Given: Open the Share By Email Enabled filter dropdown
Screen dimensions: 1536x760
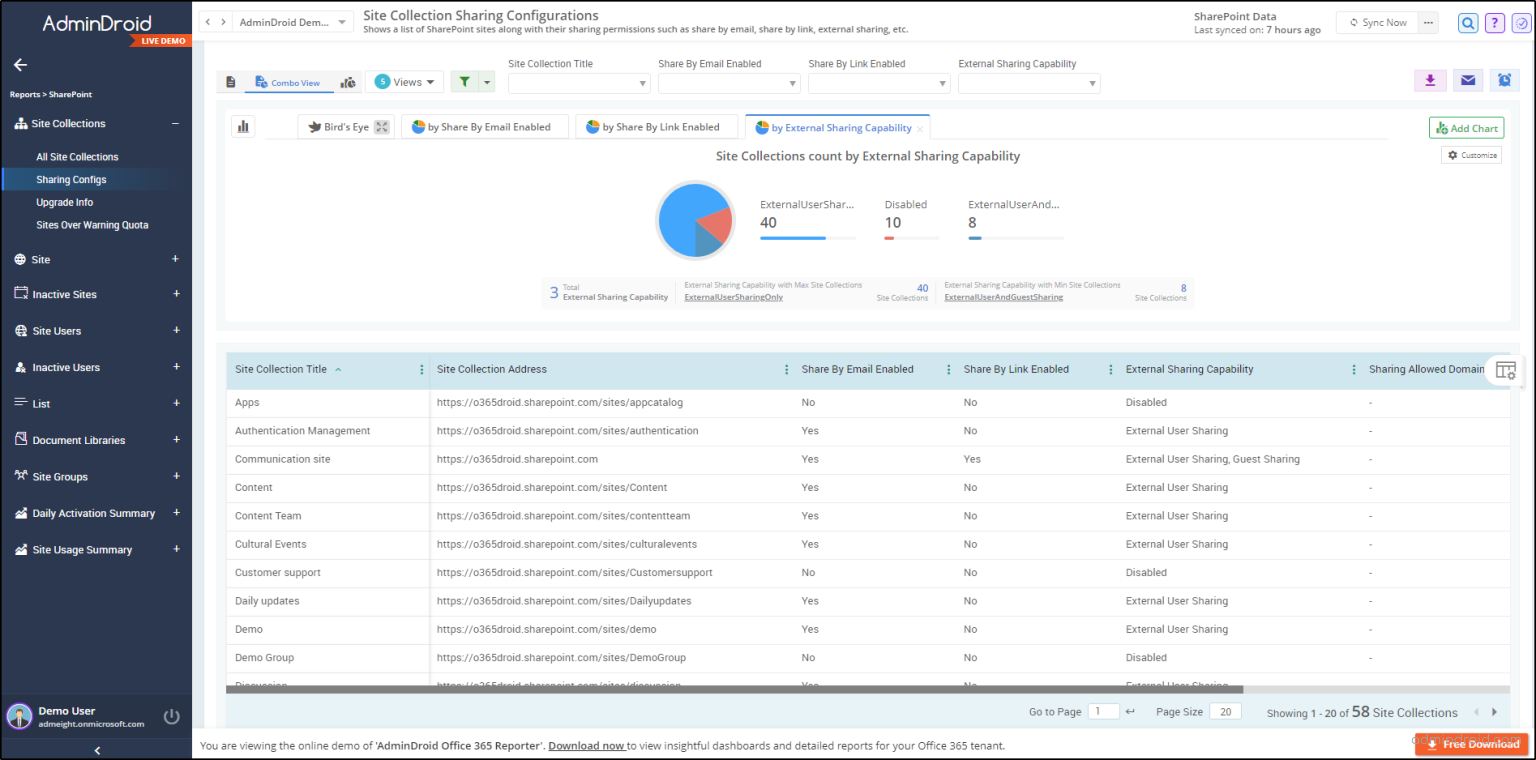Looking at the screenshot, I should 729,84.
